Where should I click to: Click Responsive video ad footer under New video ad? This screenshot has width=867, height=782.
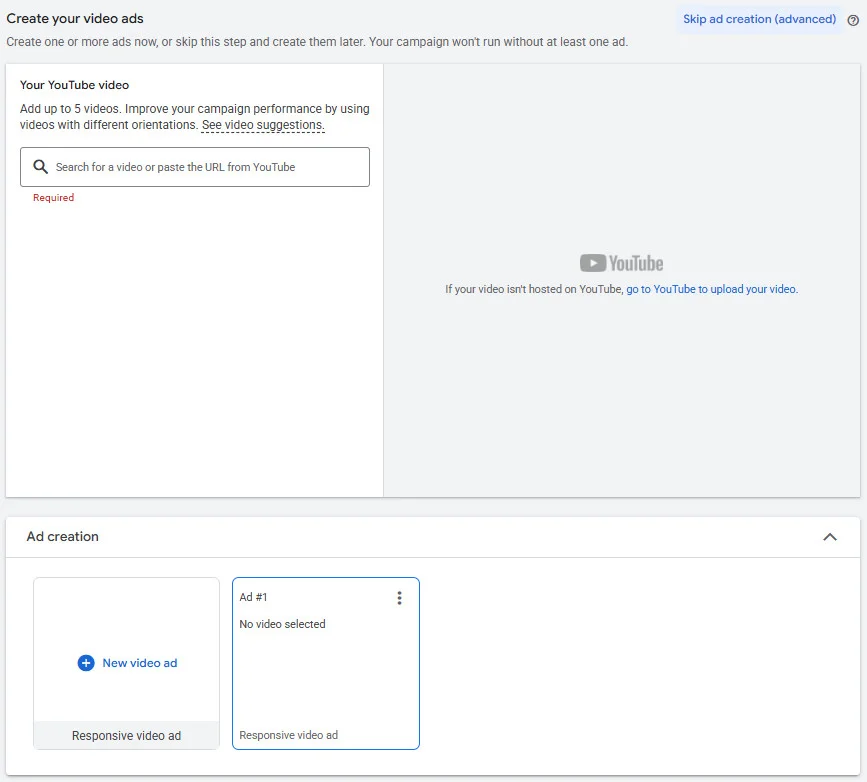pos(126,736)
